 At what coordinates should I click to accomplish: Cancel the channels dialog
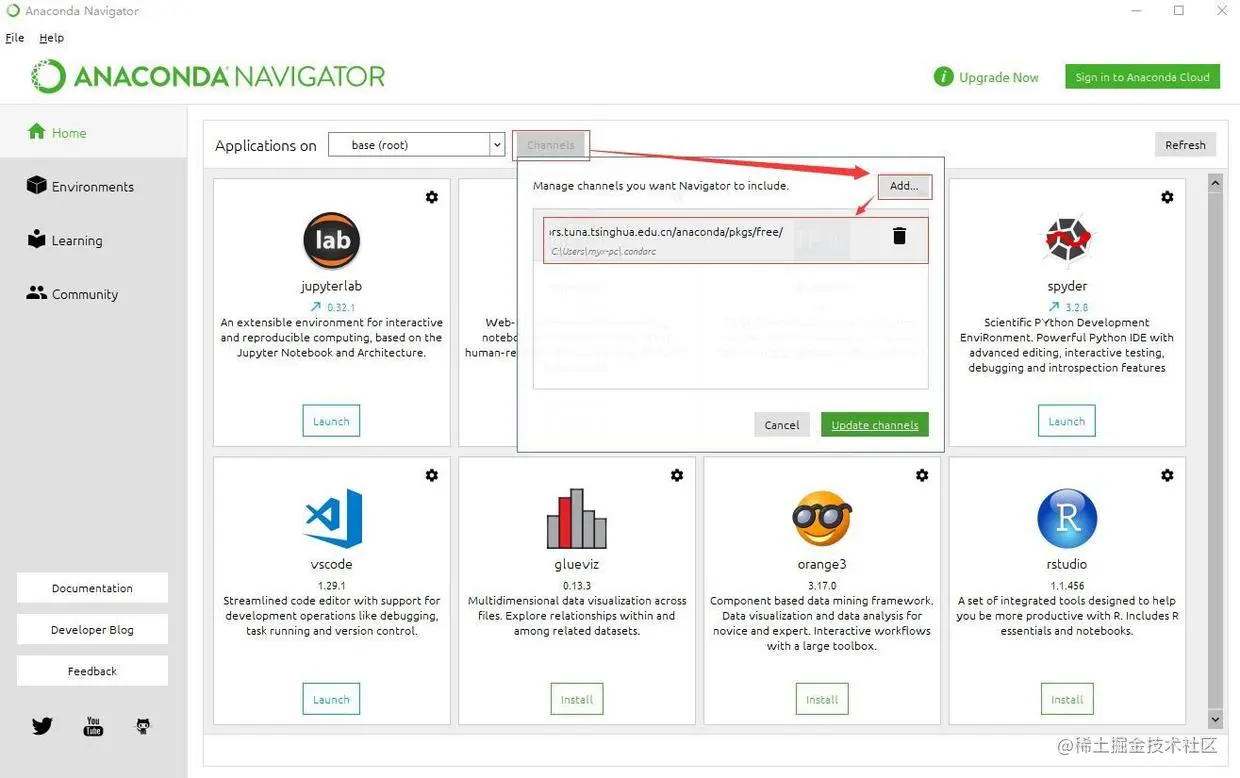pos(782,425)
